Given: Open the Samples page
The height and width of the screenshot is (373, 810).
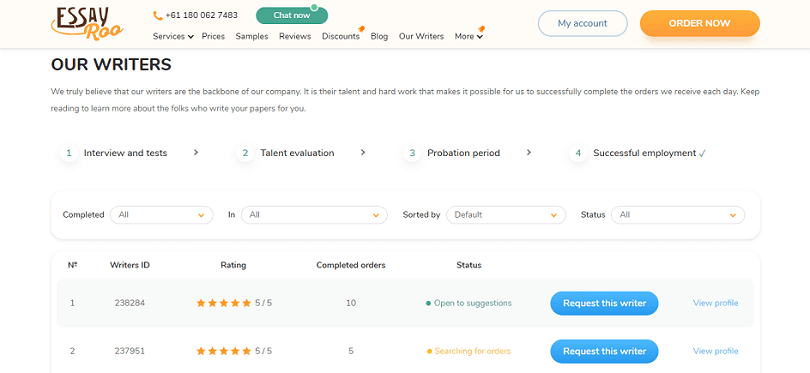Looking at the screenshot, I should pyautogui.click(x=252, y=36).
